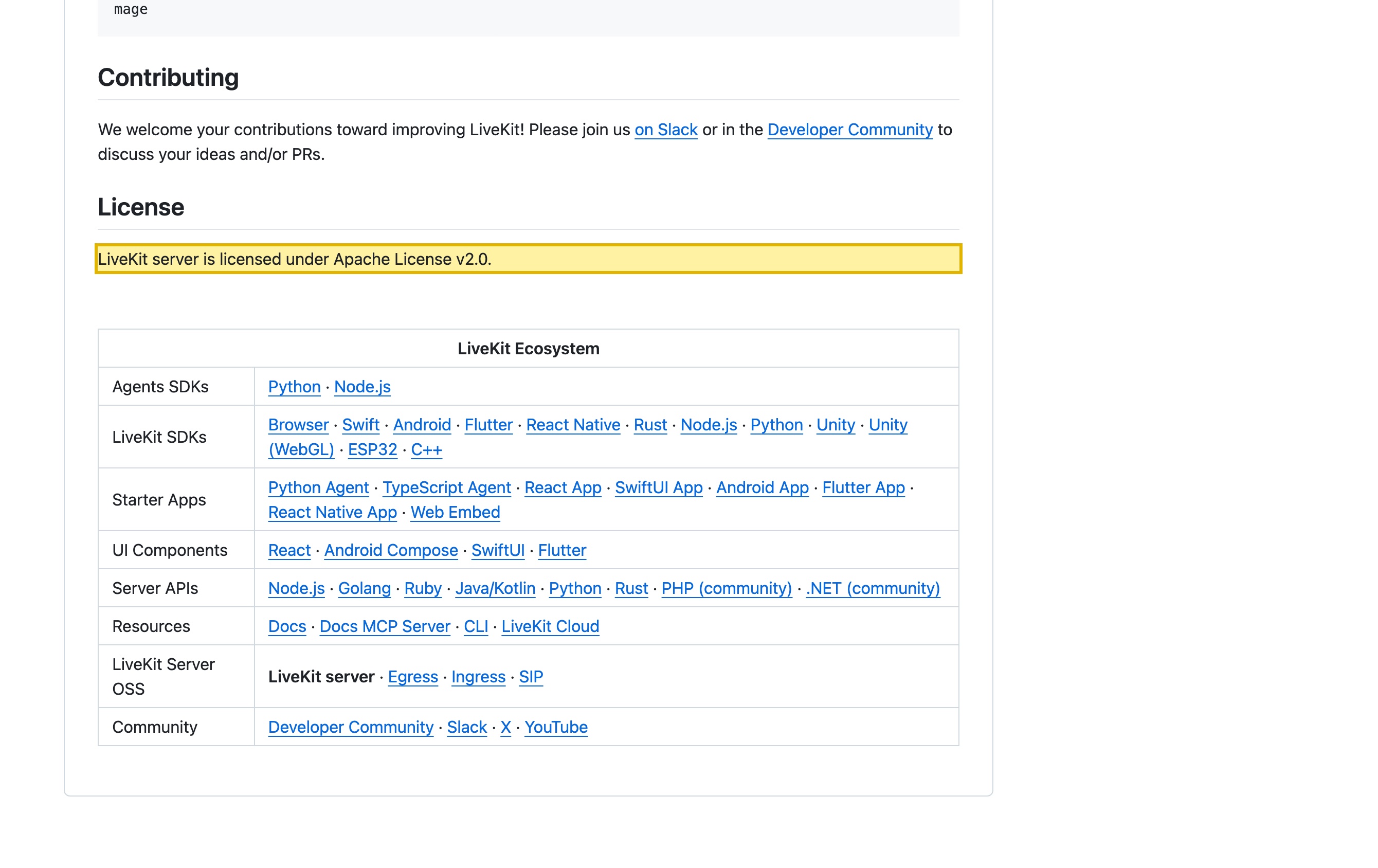
Task: Open Android App starter link
Action: pos(762,487)
